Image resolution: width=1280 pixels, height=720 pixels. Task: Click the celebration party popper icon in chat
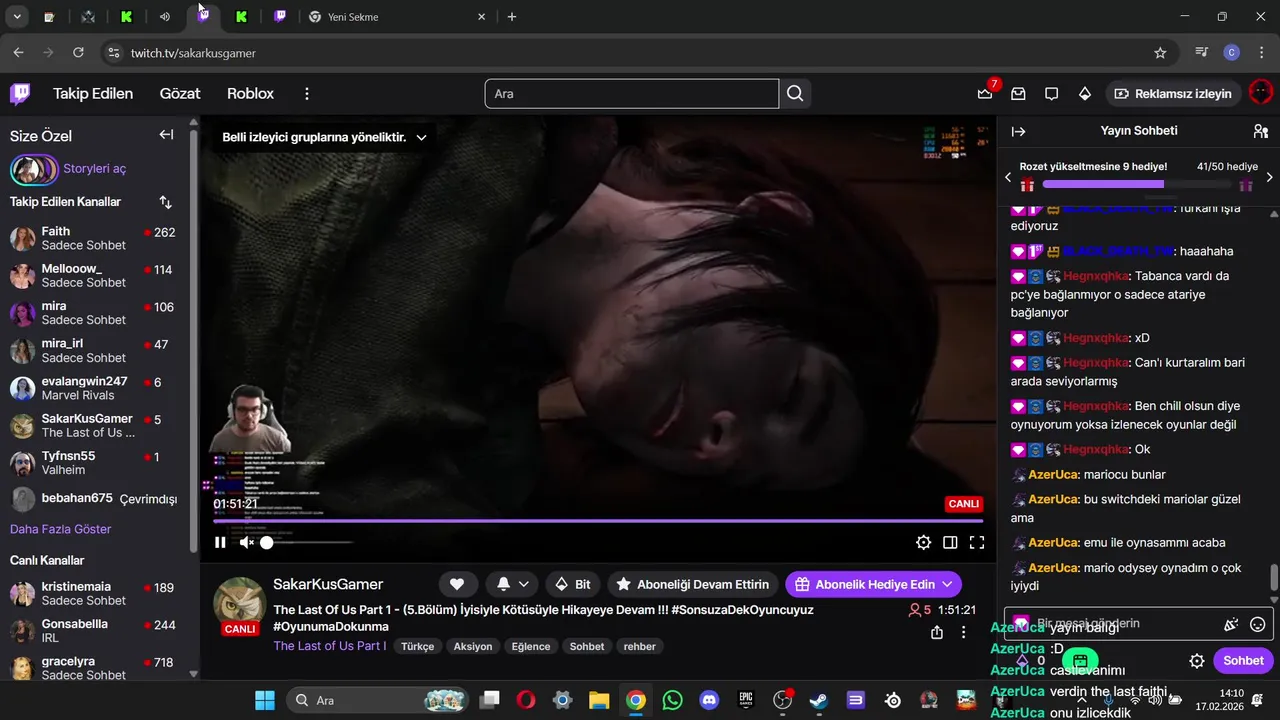(1231, 624)
